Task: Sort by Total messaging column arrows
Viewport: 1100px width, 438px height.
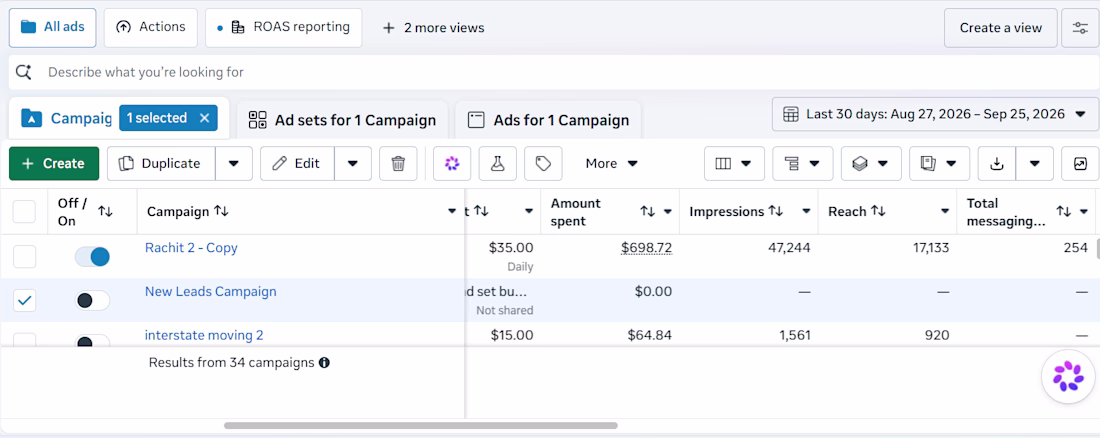Action: (x=1064, y=211)
